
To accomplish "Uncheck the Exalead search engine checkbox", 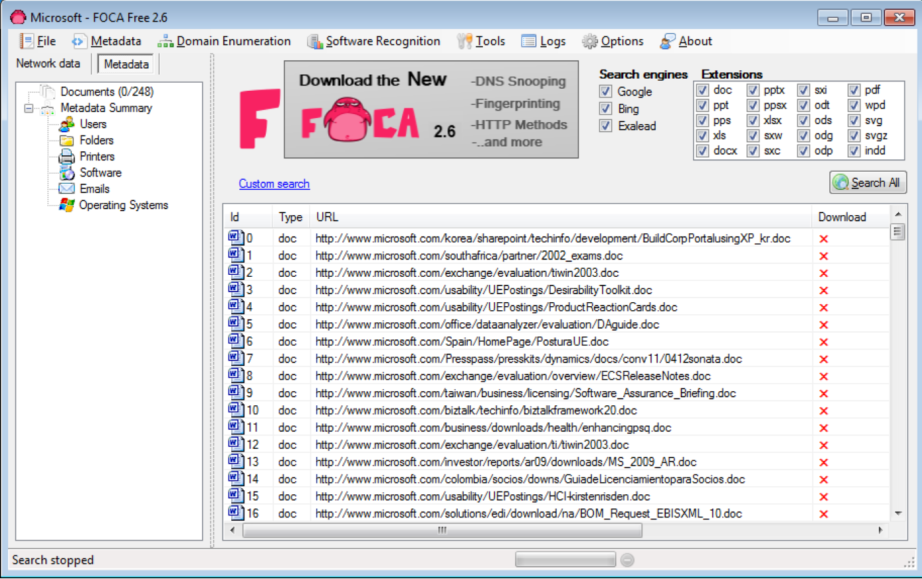I will (x=606, y=126).
